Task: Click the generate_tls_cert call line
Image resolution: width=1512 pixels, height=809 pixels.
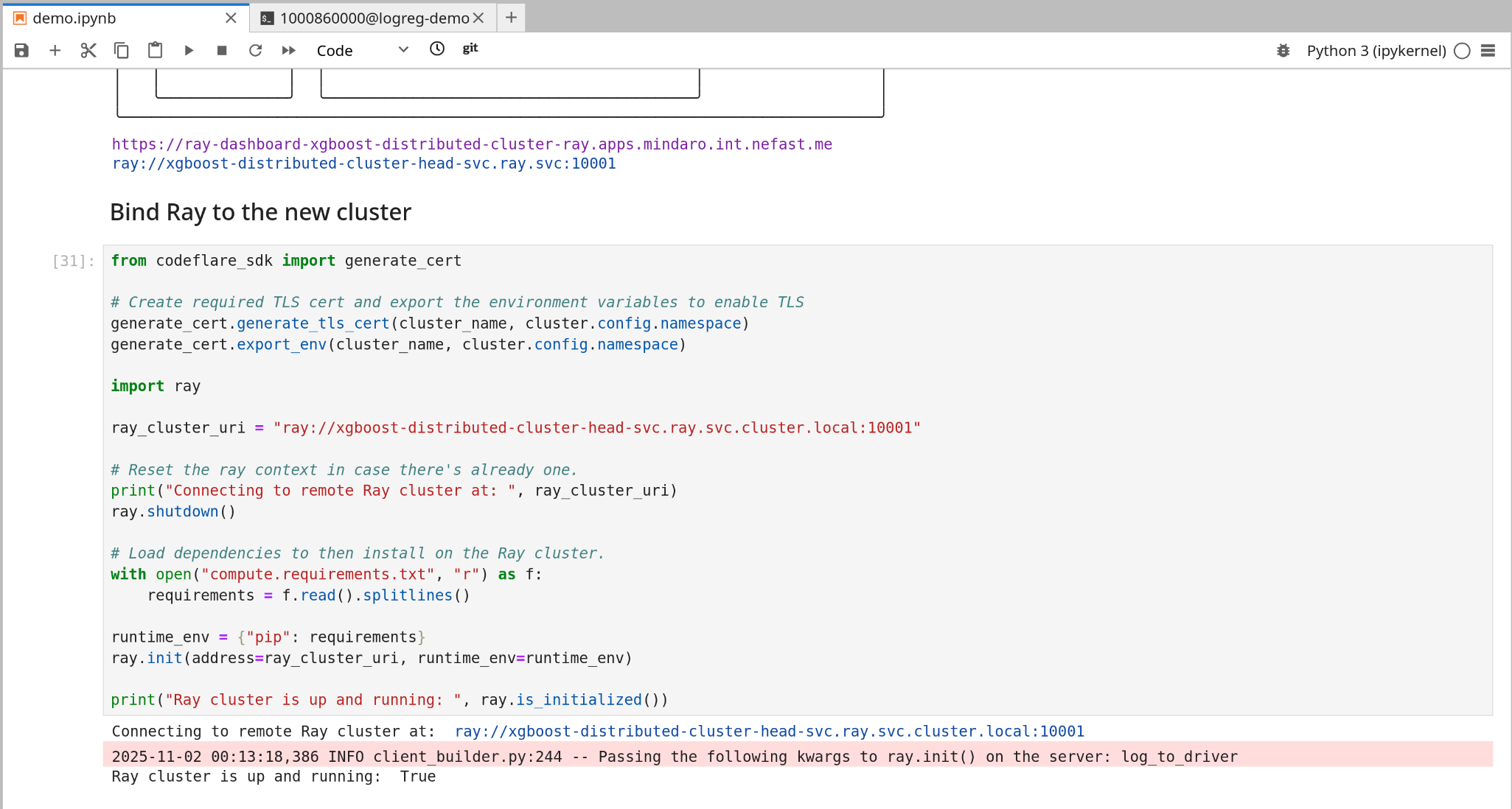Action: coord(430,323)
